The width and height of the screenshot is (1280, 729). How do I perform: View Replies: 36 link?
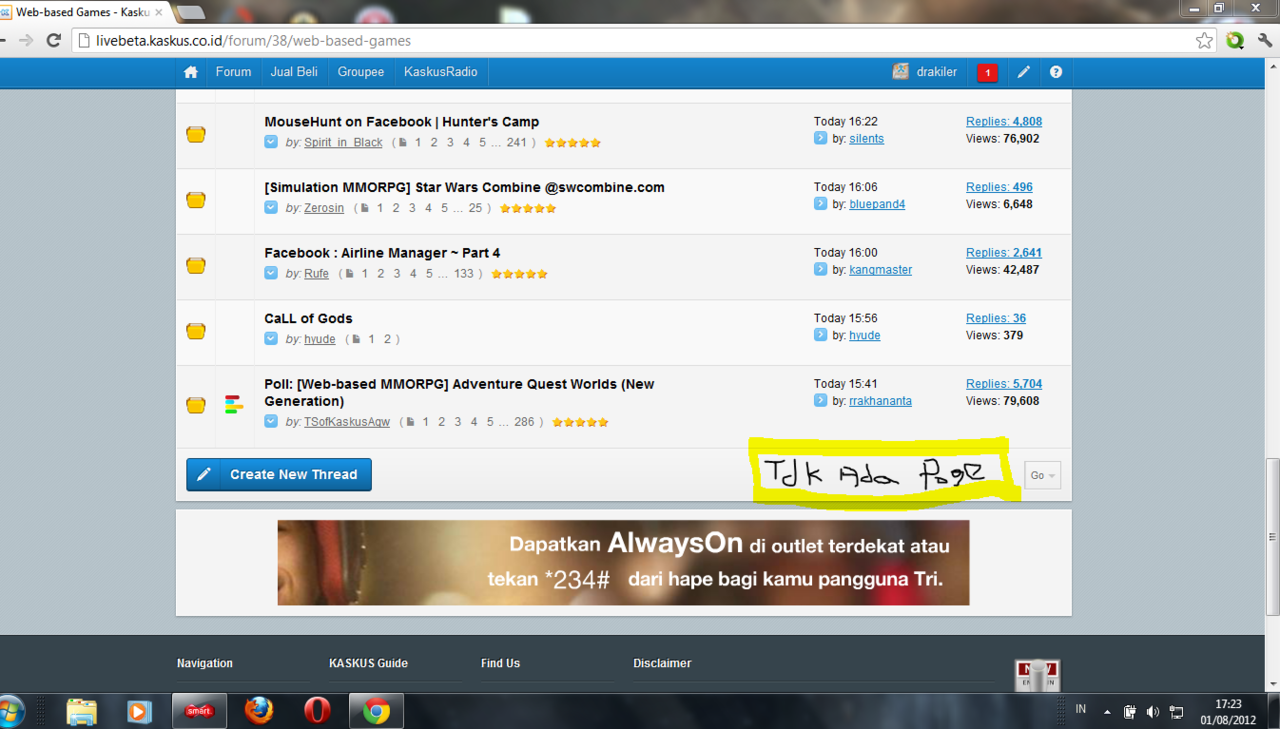click(996, 318)
